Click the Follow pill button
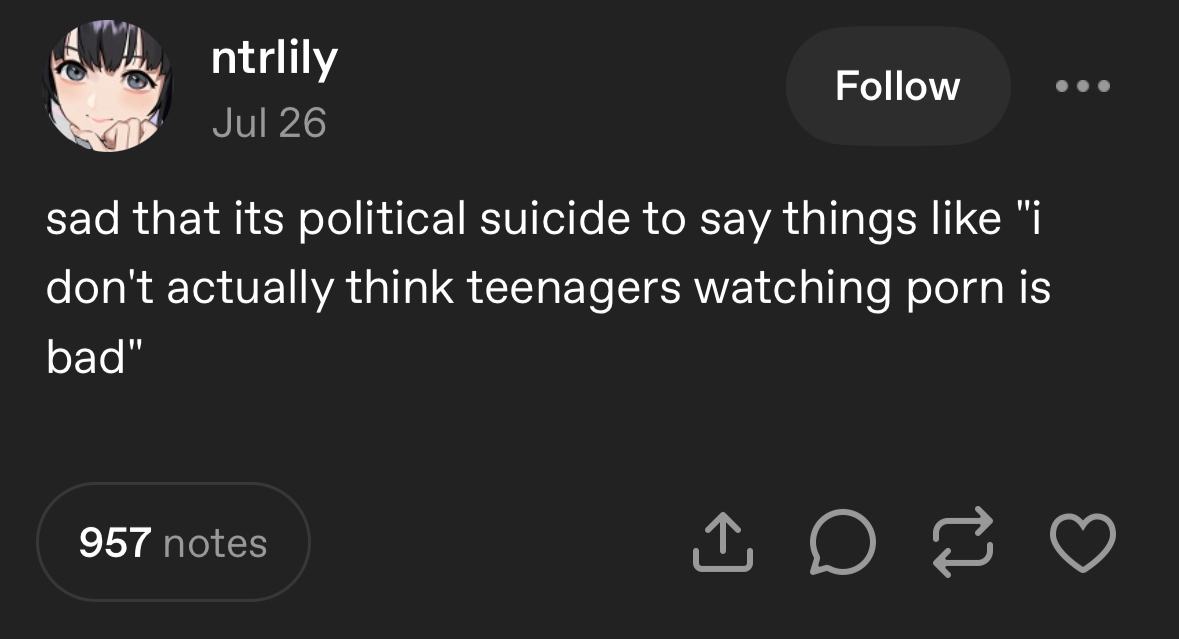This screenshot has width=1179, height=639. tap(898, 86)
